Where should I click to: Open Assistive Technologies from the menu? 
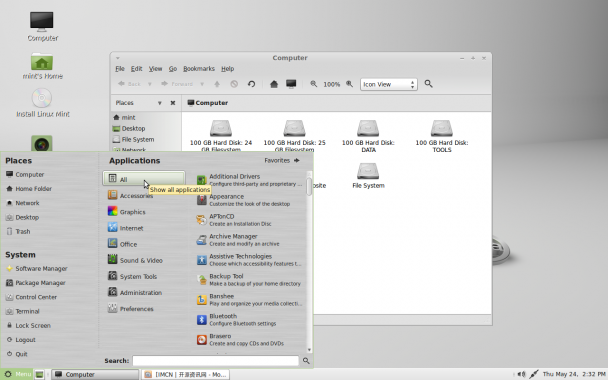coord(249,260)
